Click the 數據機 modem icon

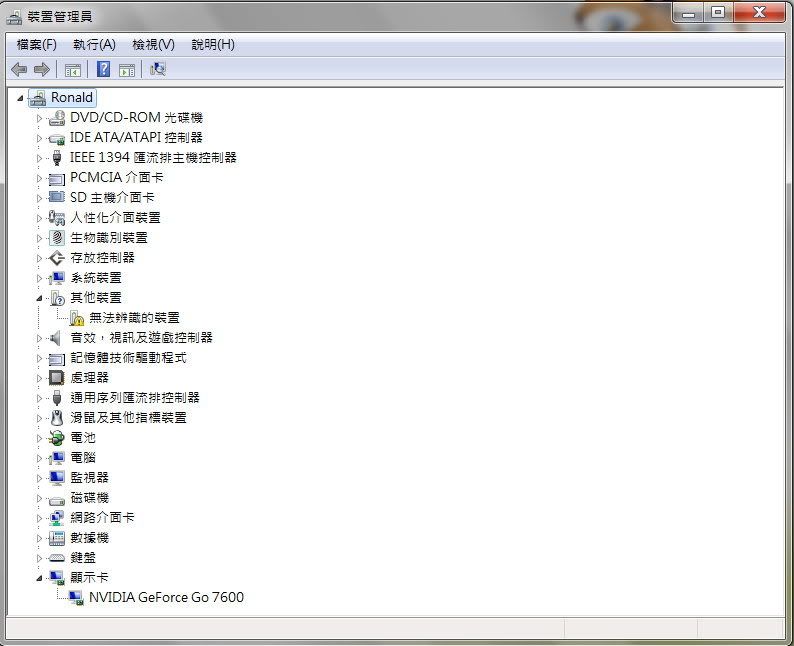[57, 538]
